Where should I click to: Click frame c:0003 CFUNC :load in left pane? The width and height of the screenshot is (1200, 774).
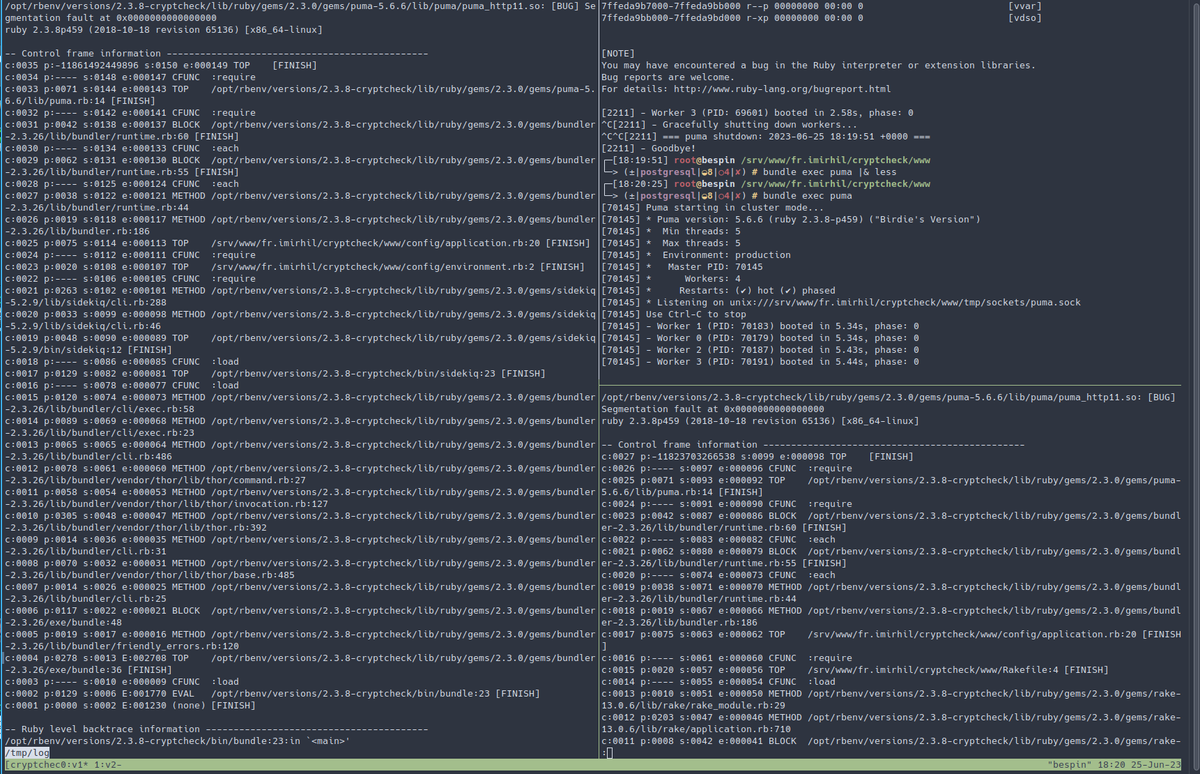[120, 680]
